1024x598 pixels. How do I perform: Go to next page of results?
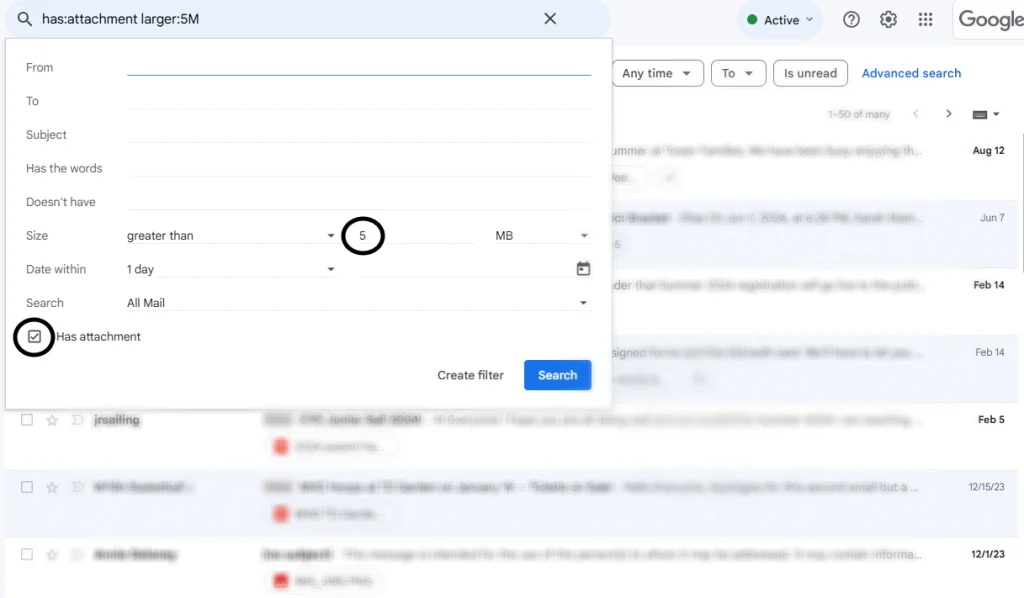click(x=948, y=114)
